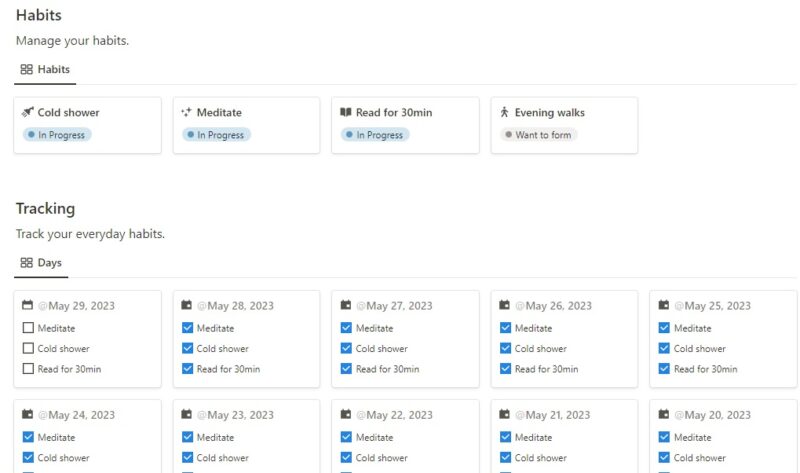The height and width of the screenshot is (473, 800).
Task: Uncheck Cold shower on May 28, 2023
Action: click(187, 348)
